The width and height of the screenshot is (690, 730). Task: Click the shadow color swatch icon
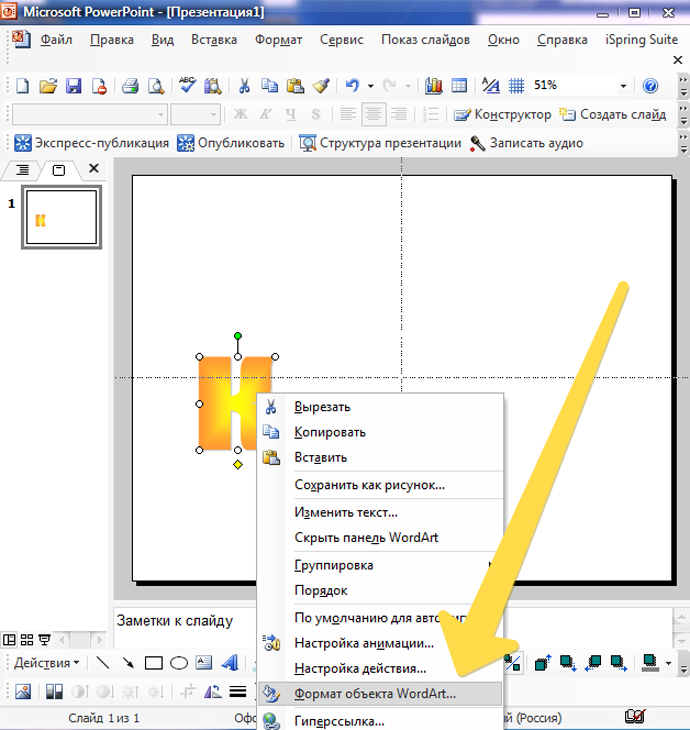click(x=649, y=663)
